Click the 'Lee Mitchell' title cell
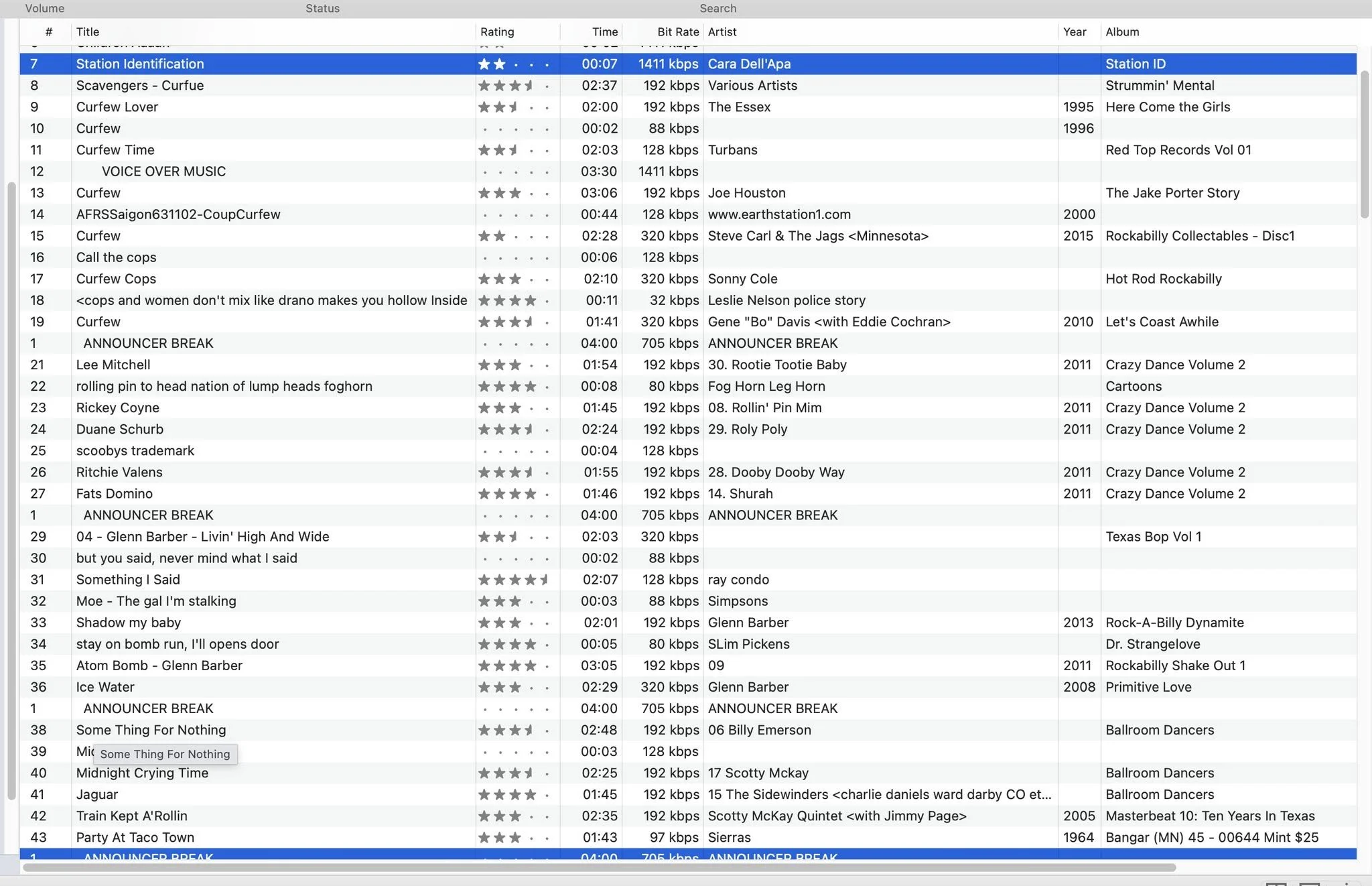Screen dimensions: 1372x886 click(x=113, y=365)
